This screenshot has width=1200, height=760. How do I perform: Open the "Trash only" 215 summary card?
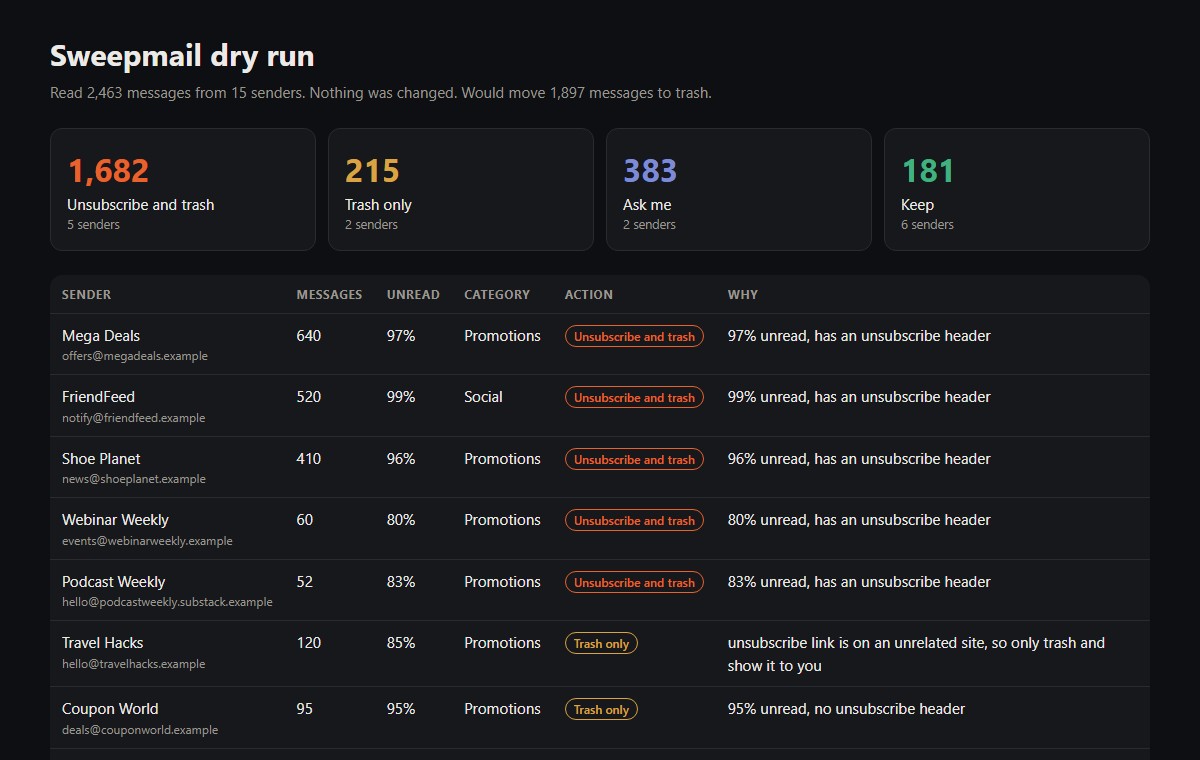[x=461, y=189]
